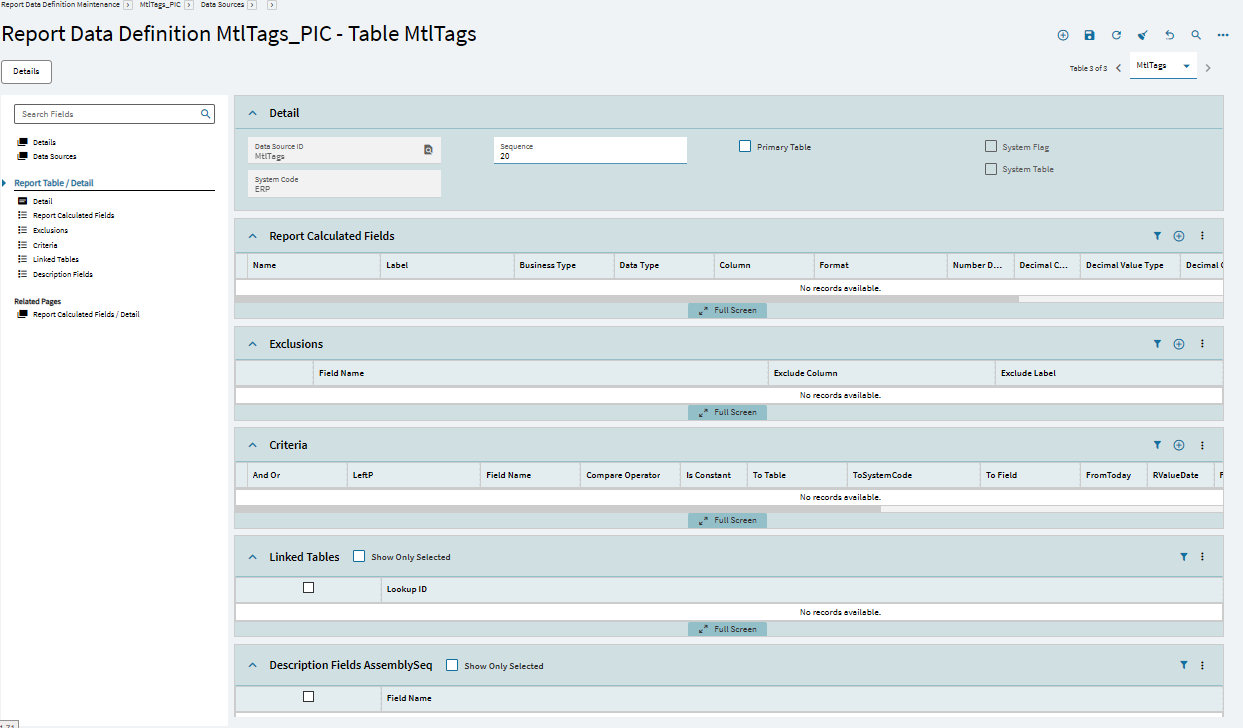Open the overflow three-dots menu at top right
The height and width of the screenshot is (728, 1243).
(1223, 35)
